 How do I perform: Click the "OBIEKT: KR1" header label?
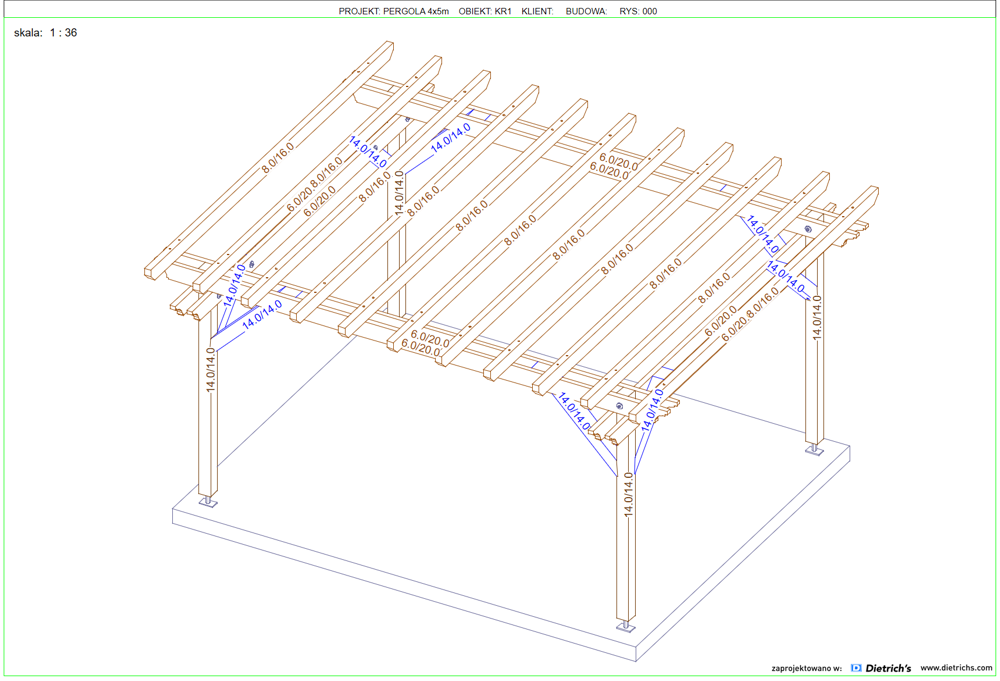click(485, 11)
